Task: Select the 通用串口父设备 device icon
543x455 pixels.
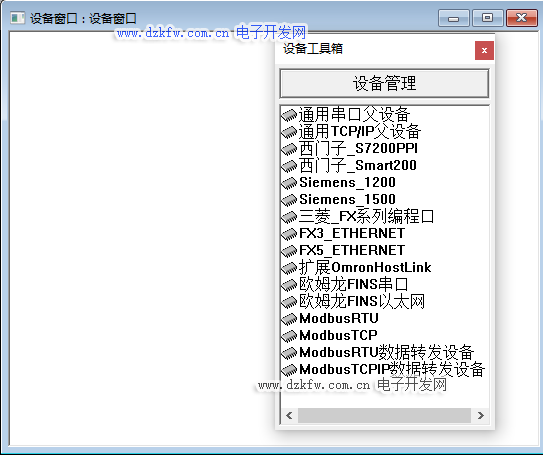Action: point(289,115)
